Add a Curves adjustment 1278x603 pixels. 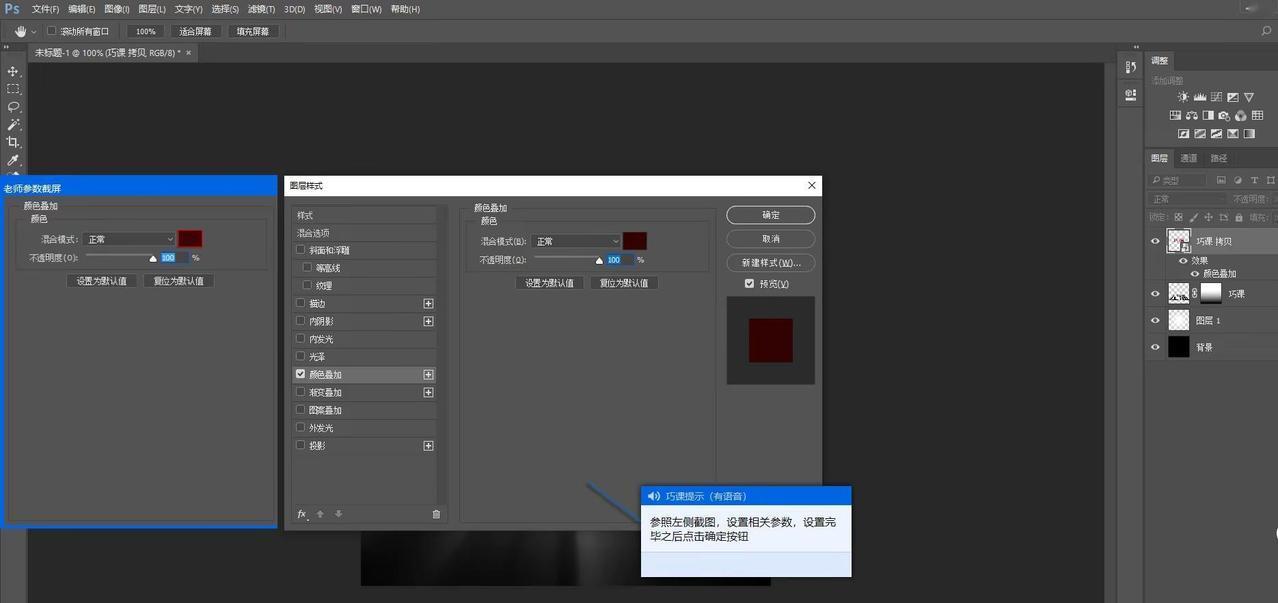tap(1216, 97)
